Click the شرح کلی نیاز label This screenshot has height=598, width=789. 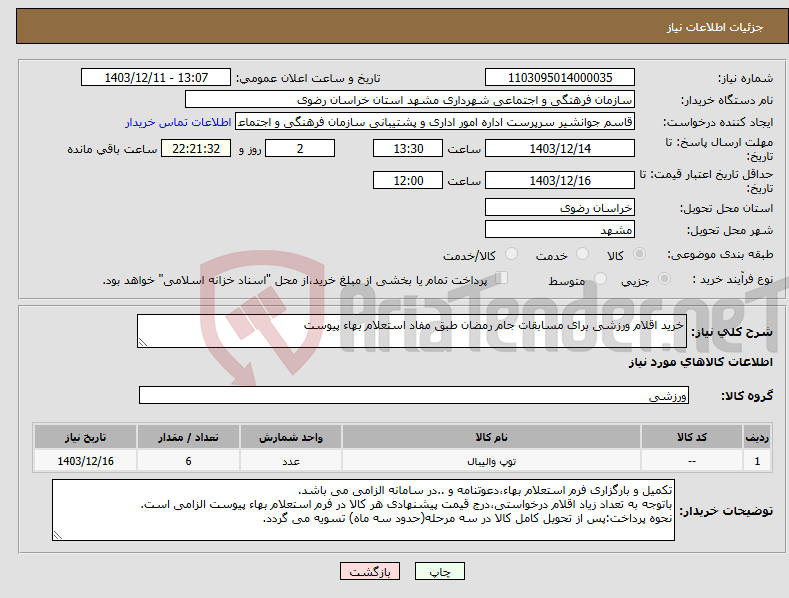(732, 332)
